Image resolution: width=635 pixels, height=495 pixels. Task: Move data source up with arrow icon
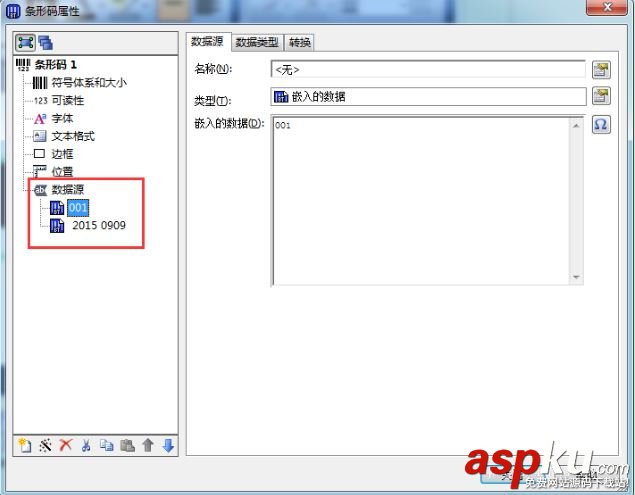coord(148,445)
